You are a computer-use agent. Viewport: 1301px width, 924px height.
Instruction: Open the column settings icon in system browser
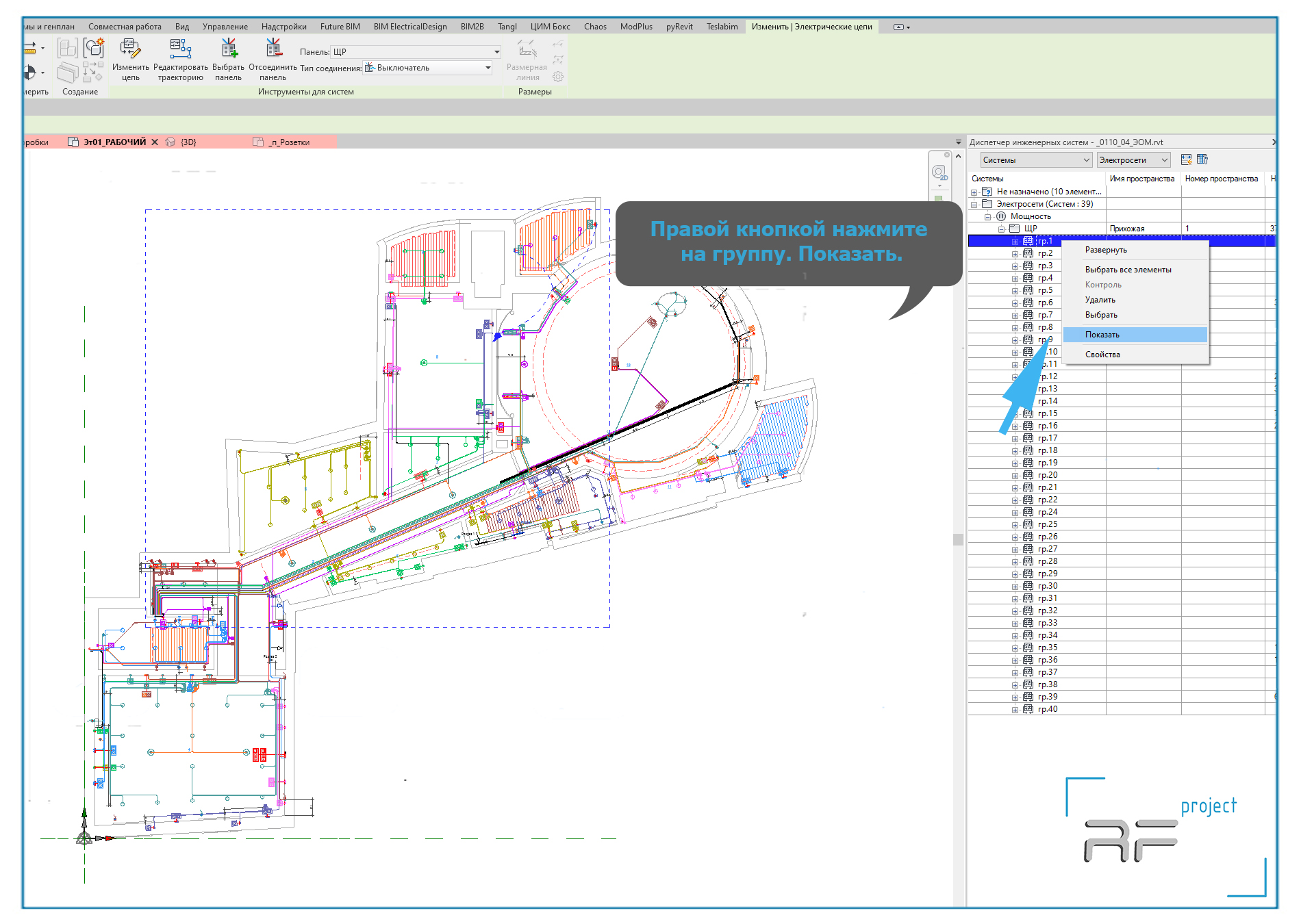(1202, 159)
